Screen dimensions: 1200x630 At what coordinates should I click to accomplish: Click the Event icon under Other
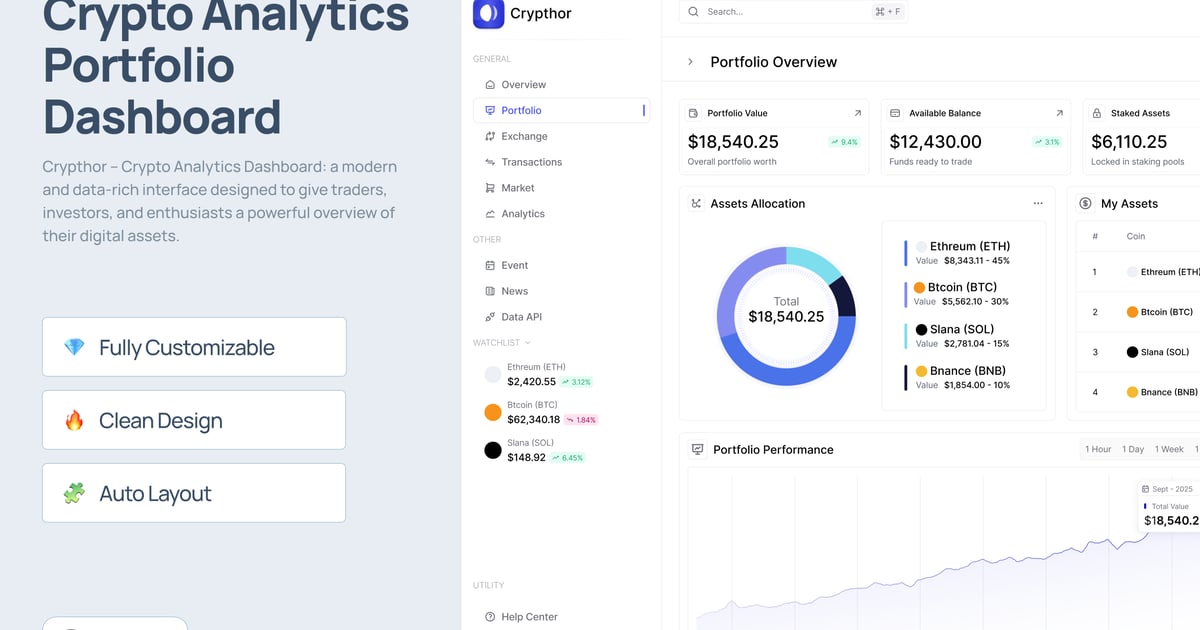[489, 265]
